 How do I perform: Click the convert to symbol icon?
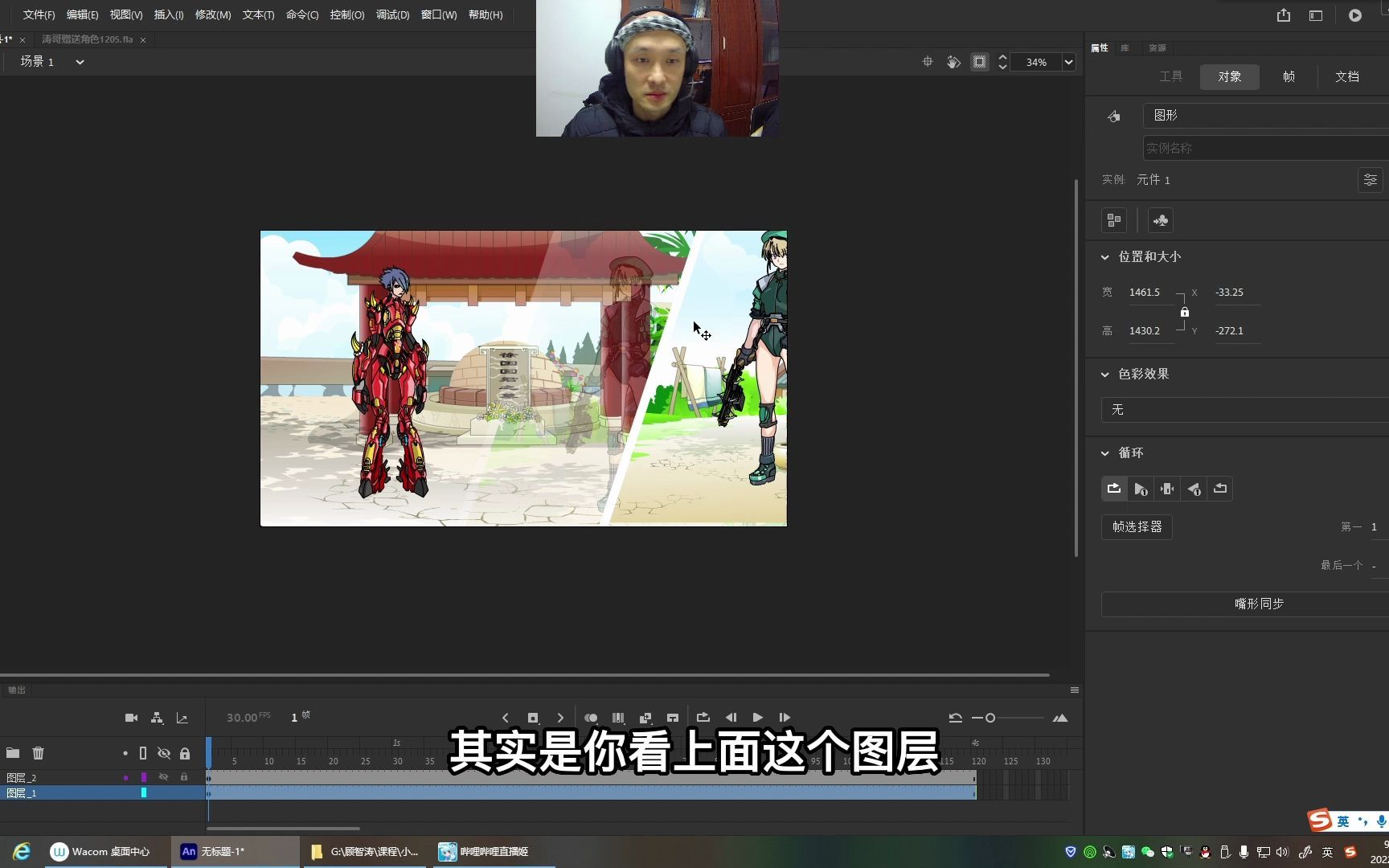click(x=1161, y=220)
